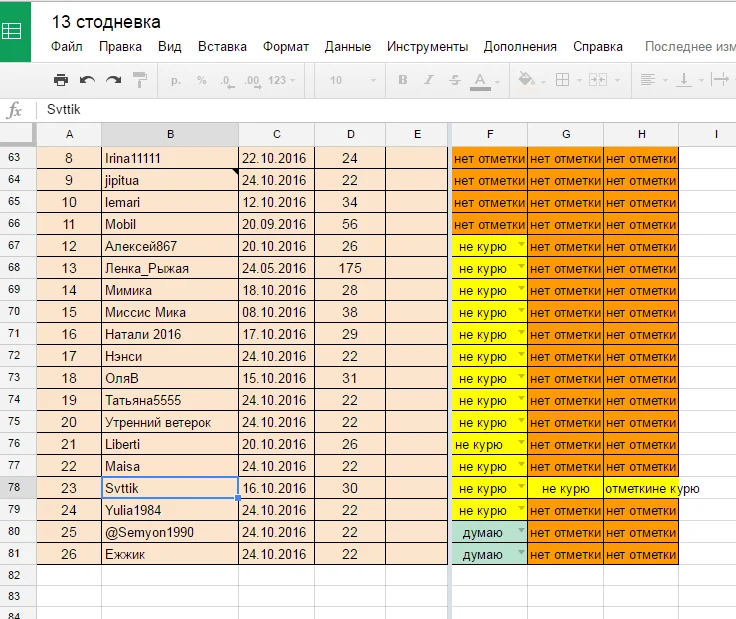Open the Google Sheets home icon
This screenshot has height=619, width=736.
click(15, 31)
